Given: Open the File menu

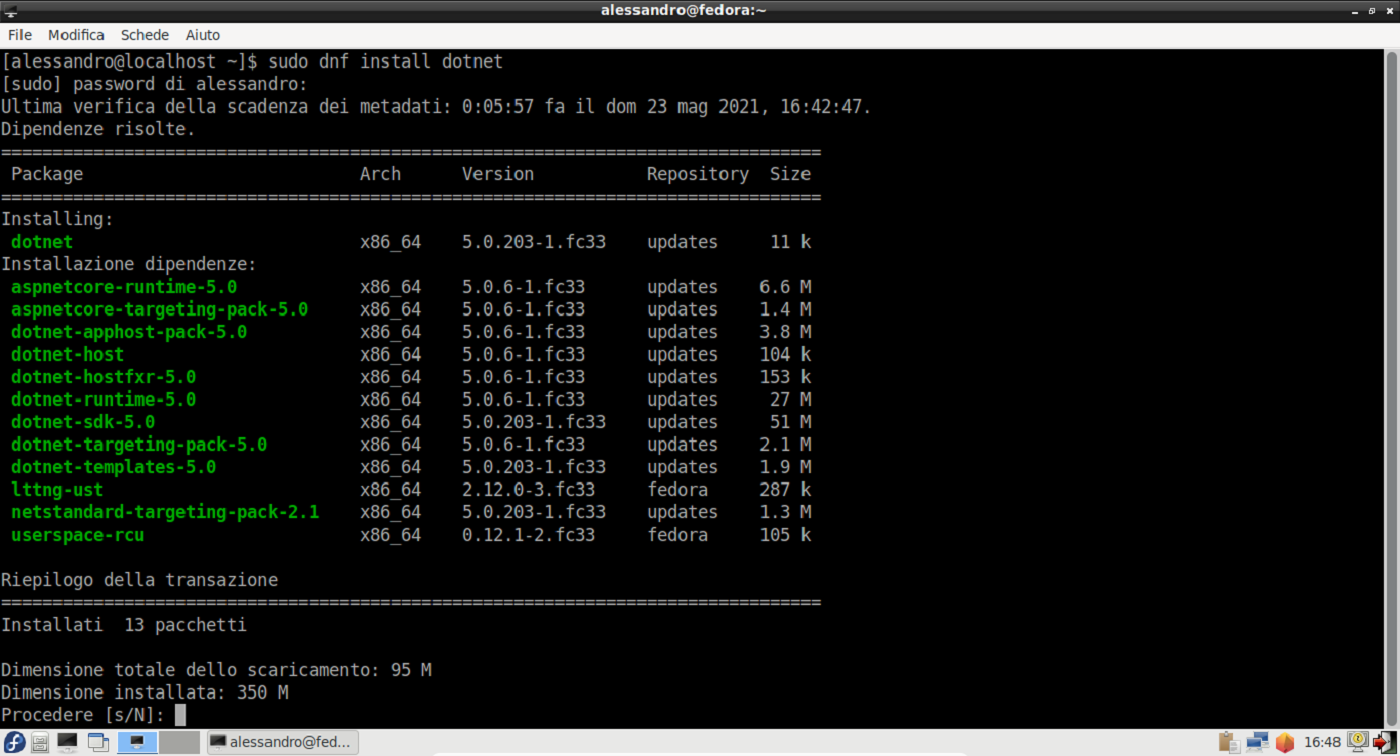Looking at the screenshot, I should (20, 35).
